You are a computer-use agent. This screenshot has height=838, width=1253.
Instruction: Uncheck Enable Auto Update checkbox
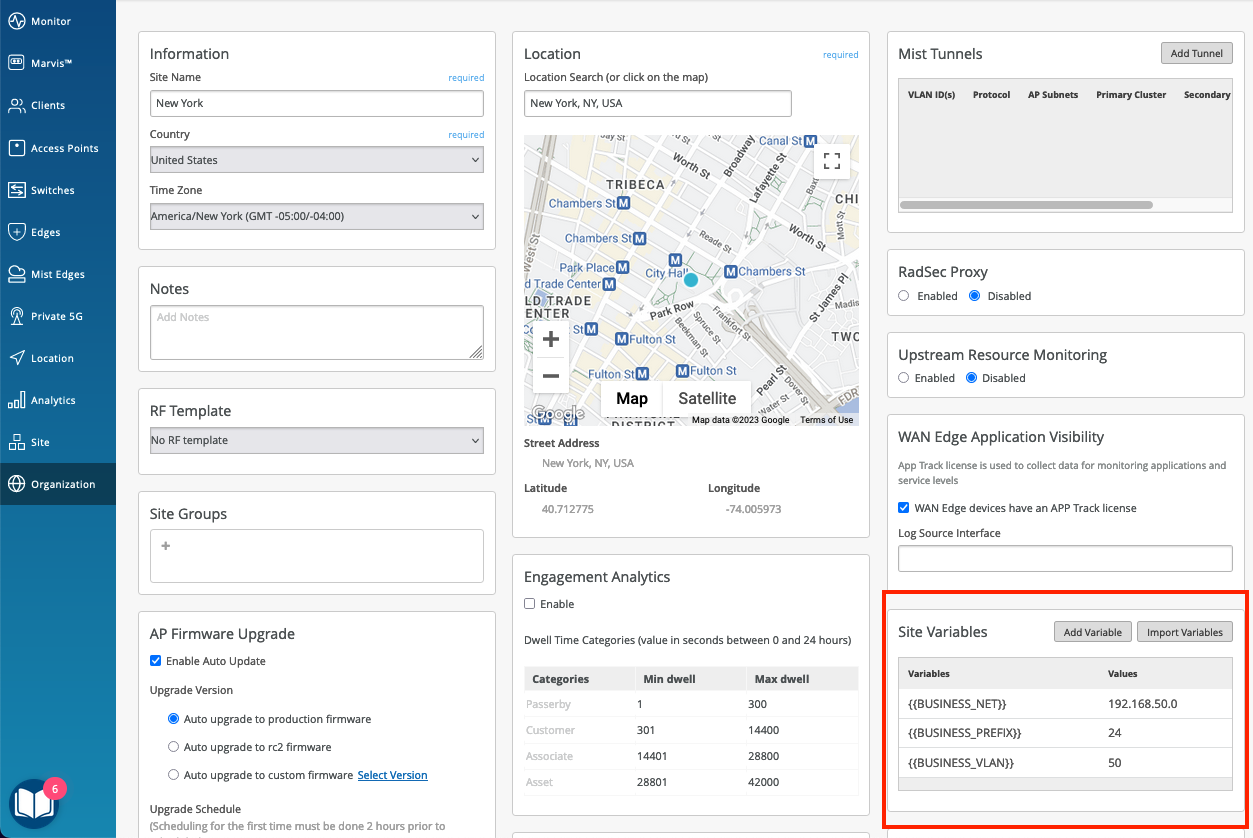[156, 661]
